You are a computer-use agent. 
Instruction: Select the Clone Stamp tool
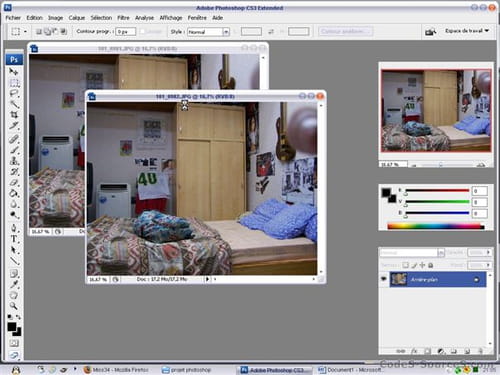tap(14, 161)
